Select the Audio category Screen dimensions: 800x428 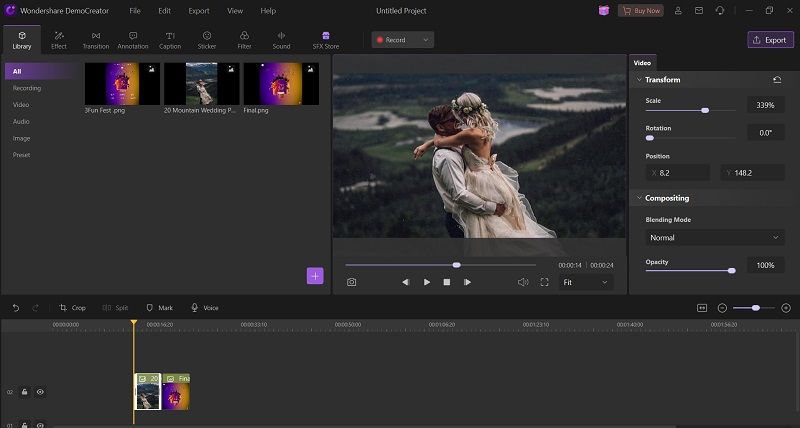pos(21,121)
